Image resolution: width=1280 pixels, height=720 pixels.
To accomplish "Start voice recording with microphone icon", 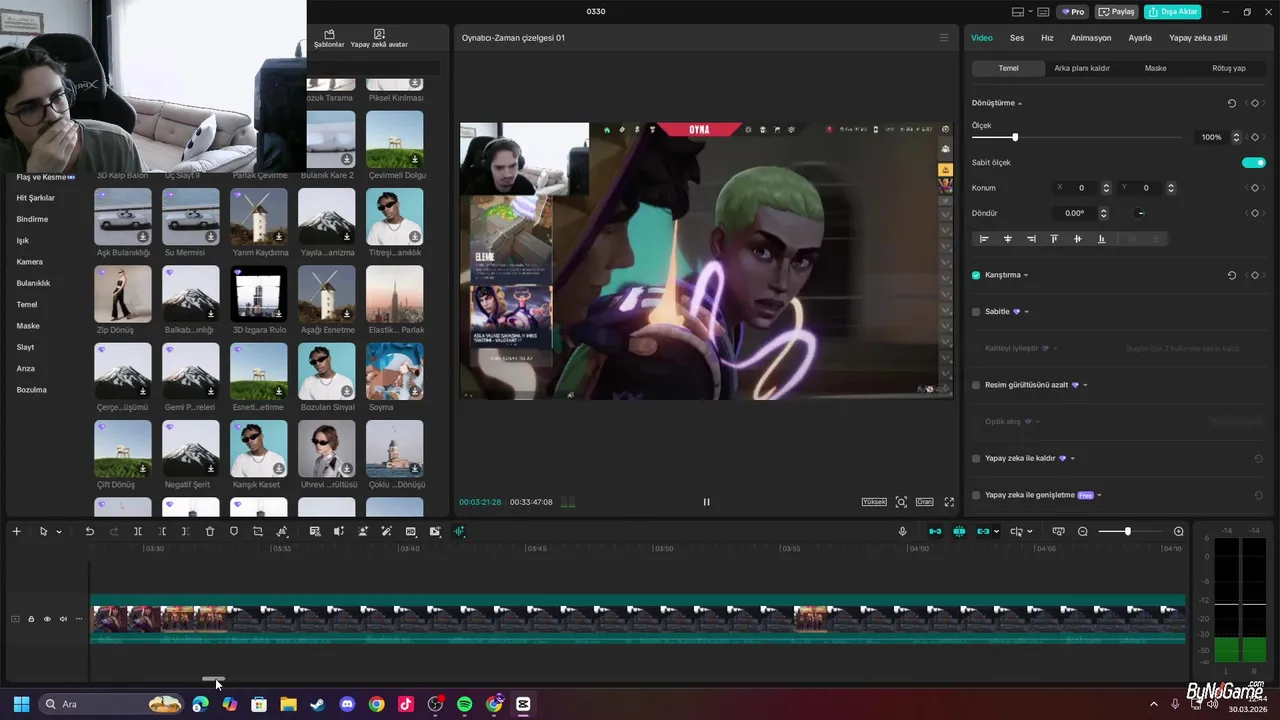I will (903, 531).
